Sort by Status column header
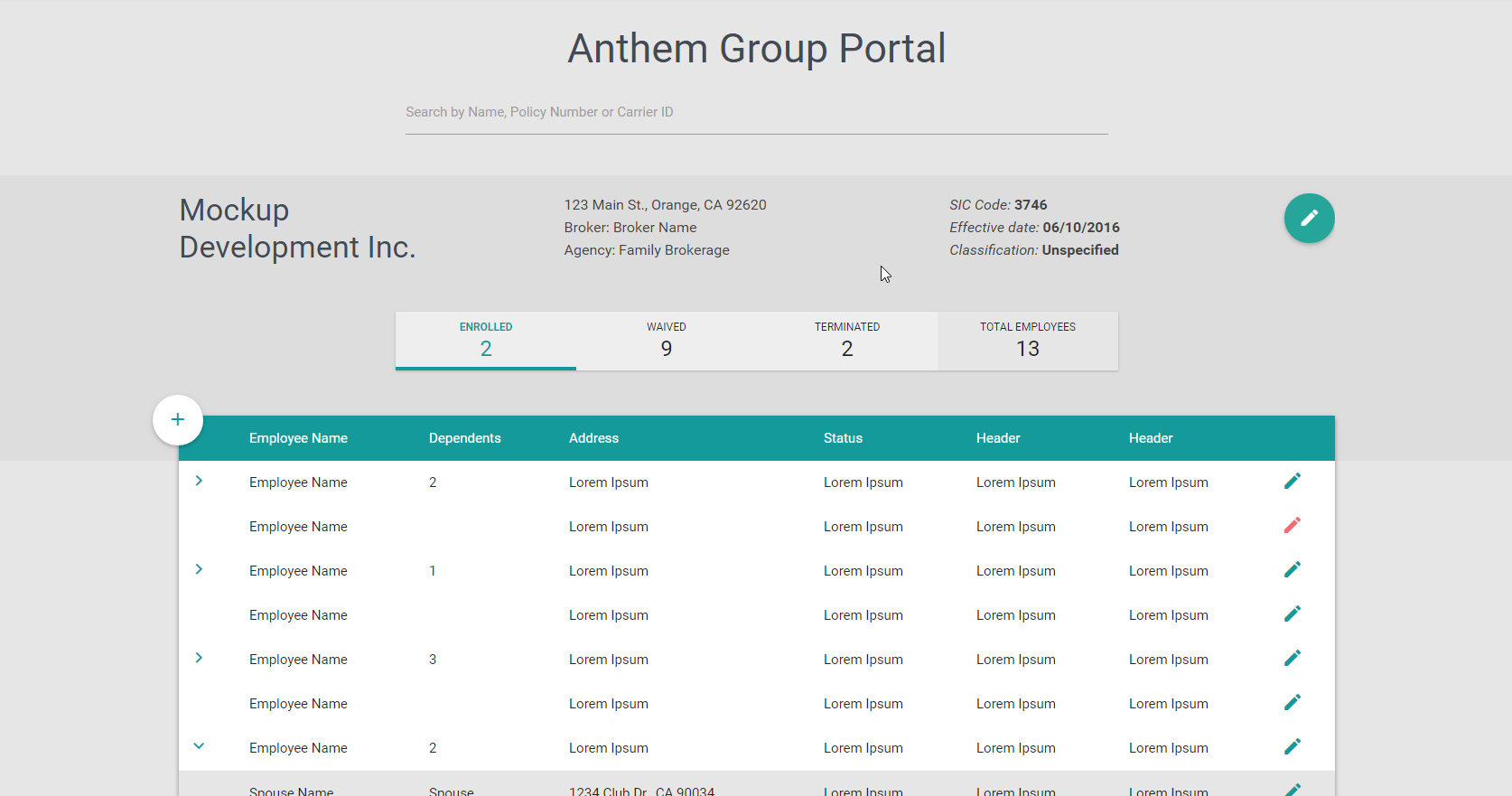 coord(843,438)
